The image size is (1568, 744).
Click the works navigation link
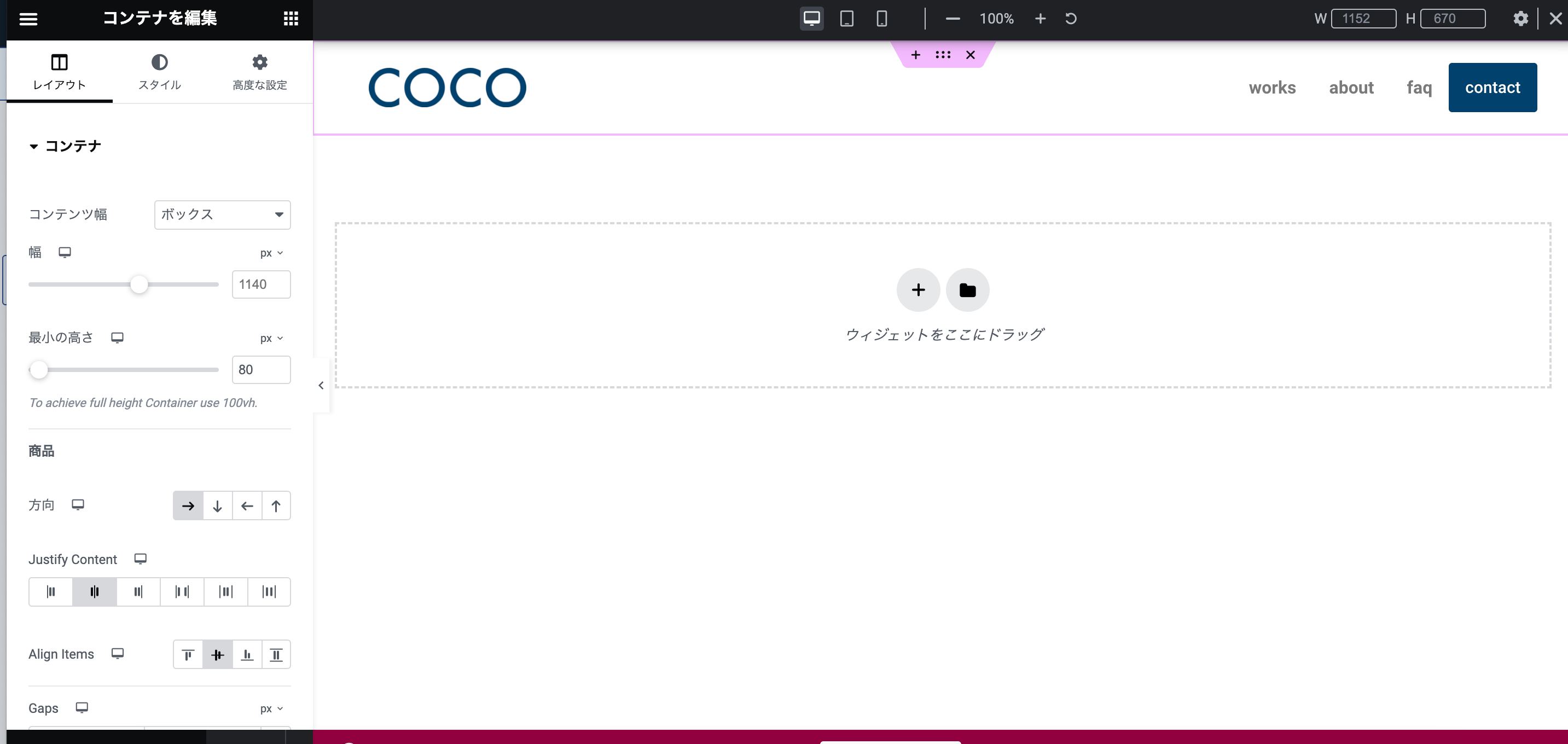click(x=1272, y=88)
